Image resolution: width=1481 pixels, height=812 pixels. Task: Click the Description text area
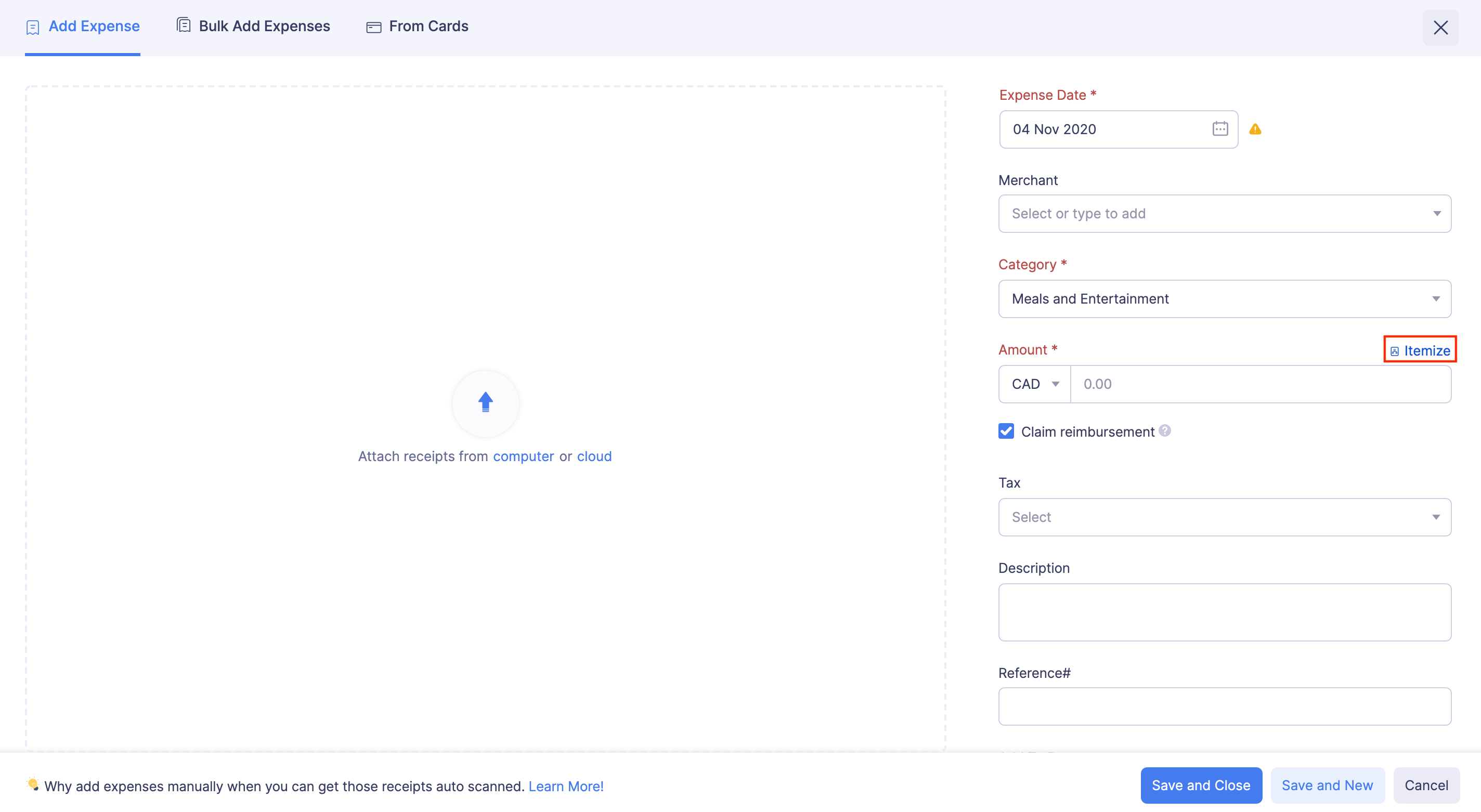[1224, 611]
